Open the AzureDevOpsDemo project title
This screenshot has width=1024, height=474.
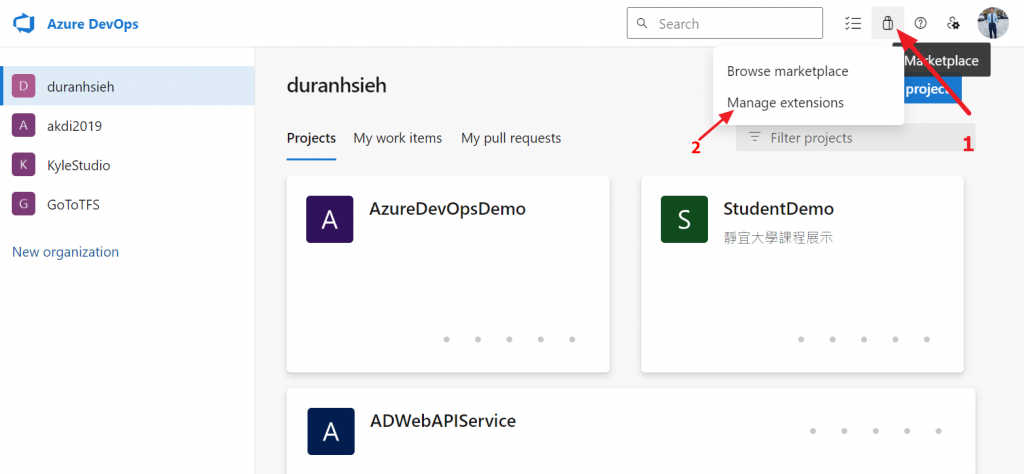coord(447,209)
